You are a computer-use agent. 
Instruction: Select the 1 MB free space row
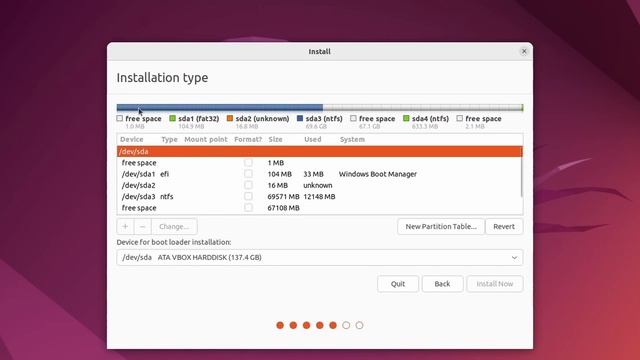pyautogui.click(x=320, y=162)
